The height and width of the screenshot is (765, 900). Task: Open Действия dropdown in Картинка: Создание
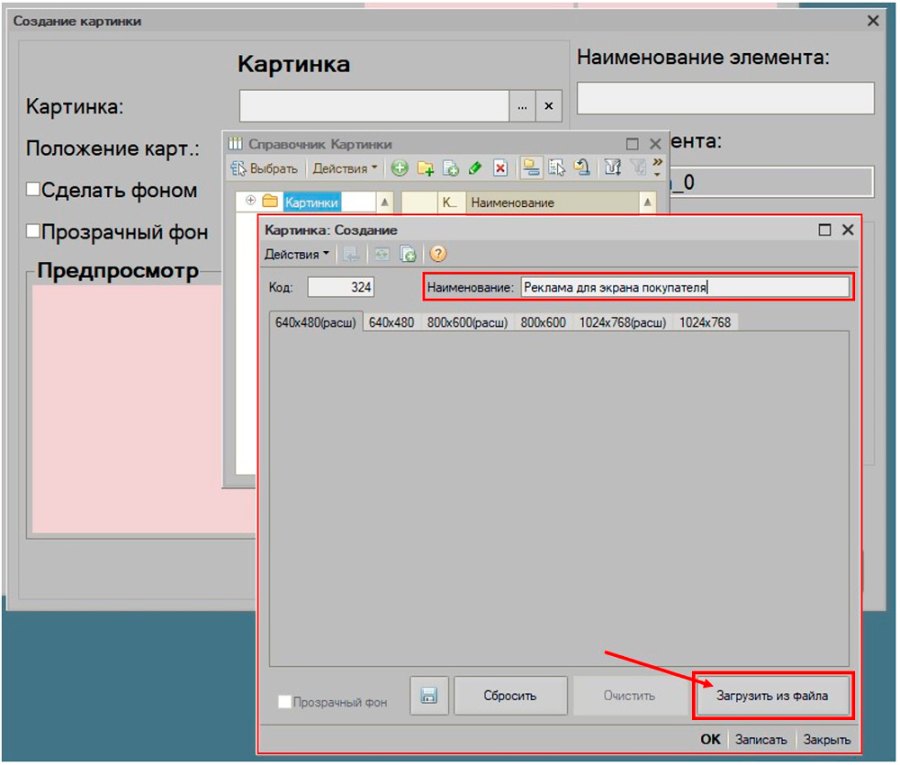coord(297,254)
